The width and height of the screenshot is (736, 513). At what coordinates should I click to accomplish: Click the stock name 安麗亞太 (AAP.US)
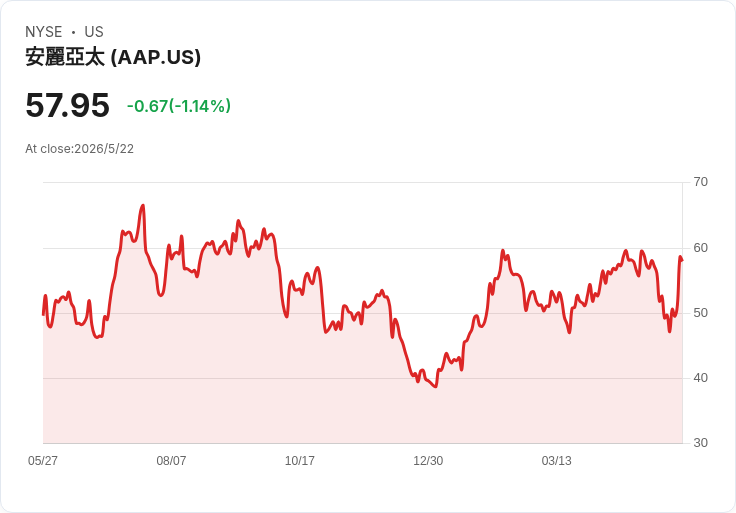tap(113, 57)
